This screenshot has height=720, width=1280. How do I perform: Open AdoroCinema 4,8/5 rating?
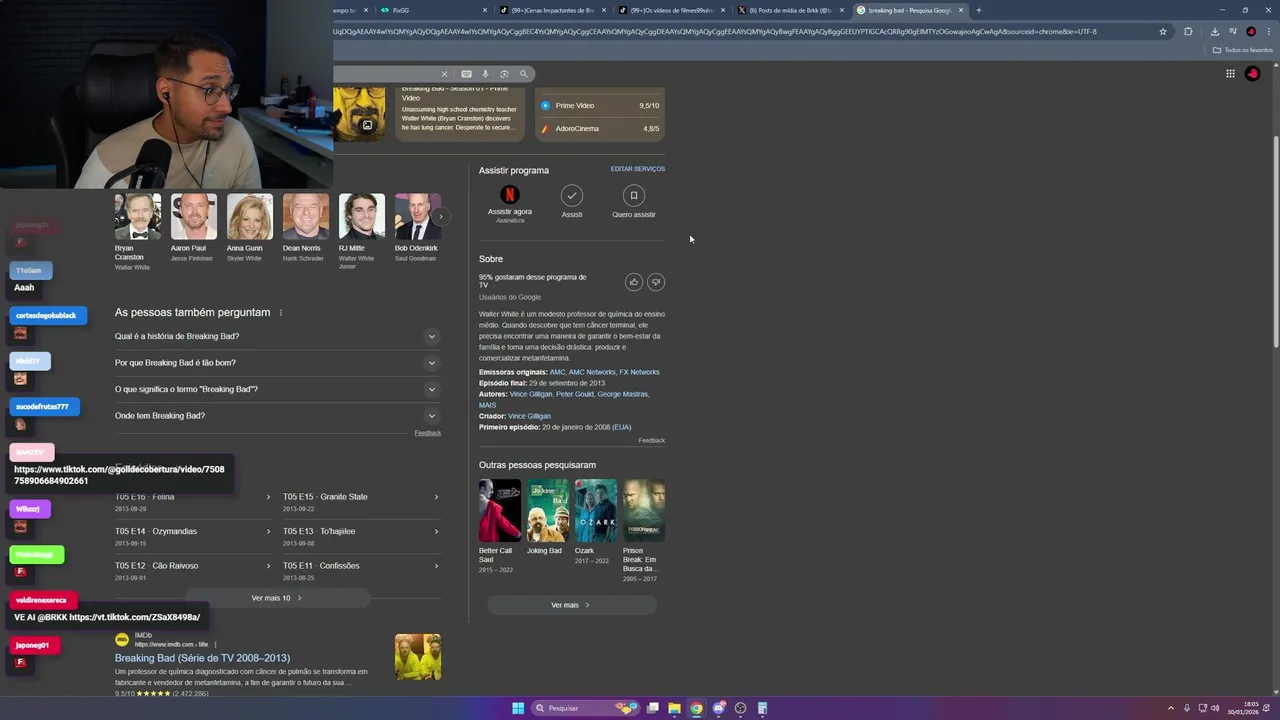coord(599,129)
